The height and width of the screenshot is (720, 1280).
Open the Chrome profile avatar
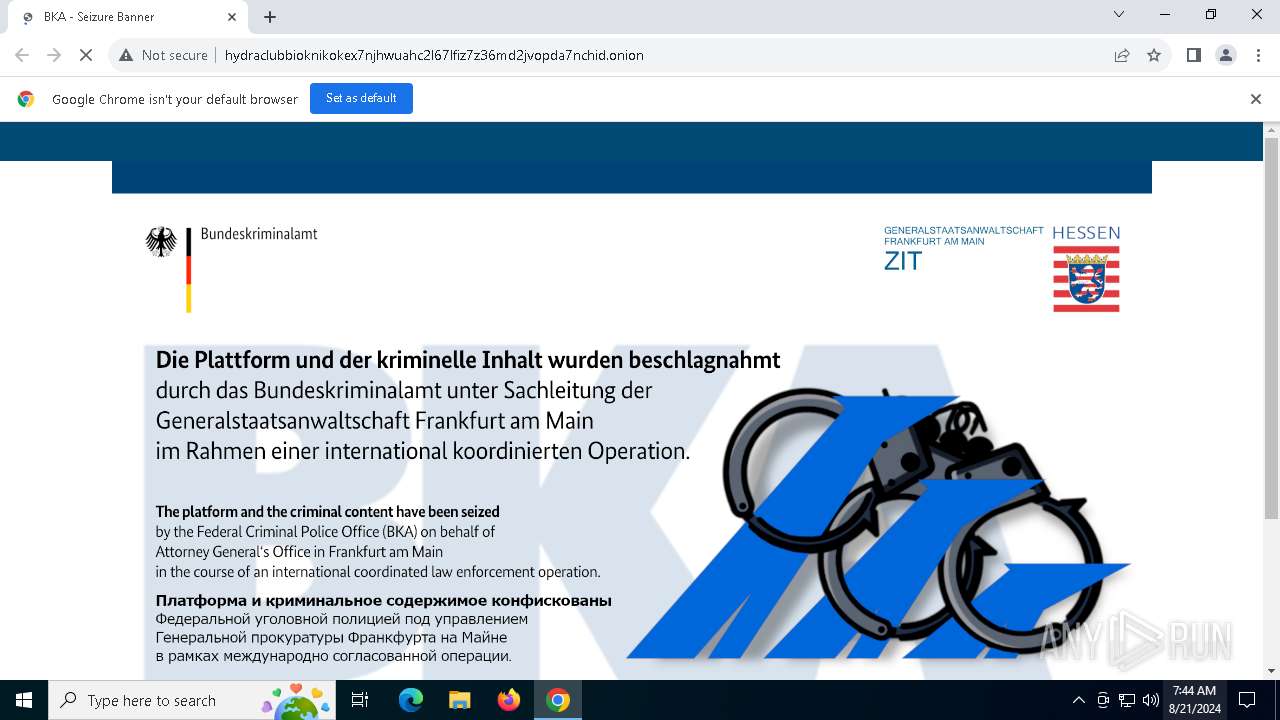[x=1226, y=55]
